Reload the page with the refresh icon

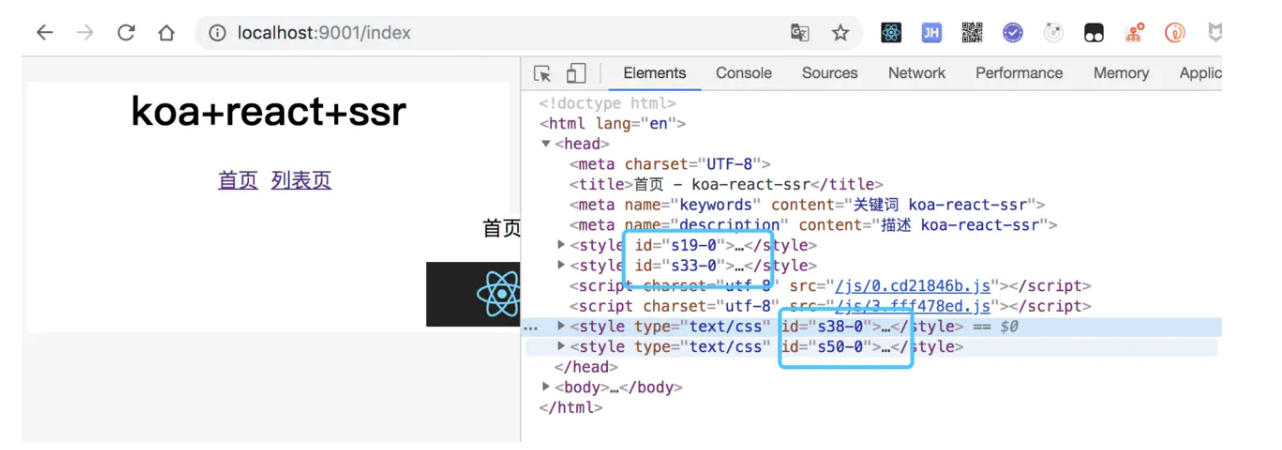click(x=126, y=33)
